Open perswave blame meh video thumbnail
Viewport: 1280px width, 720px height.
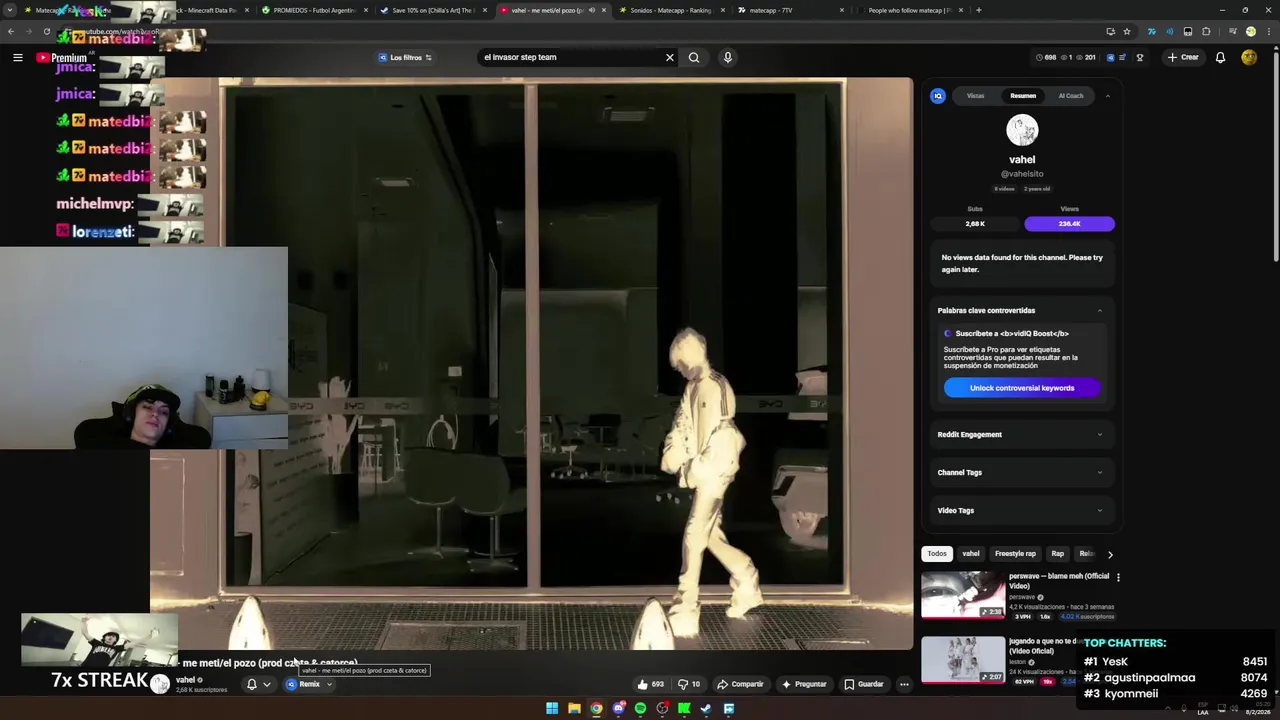pyautogui.click(x=963, y=594)
